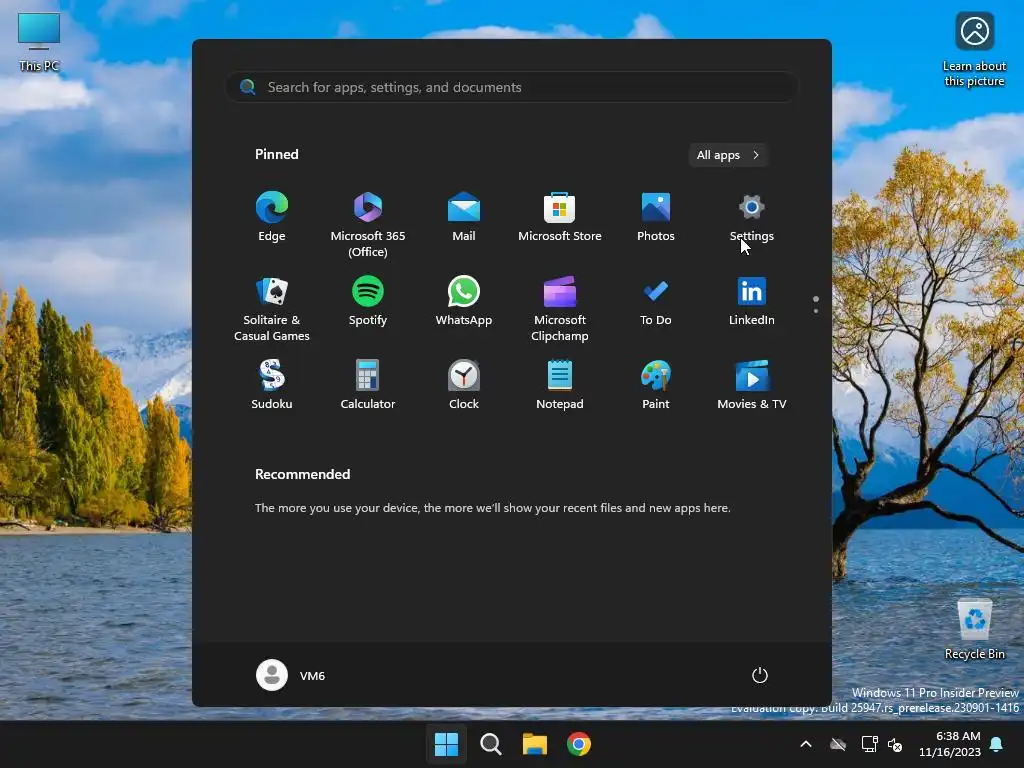The image size is (1024, 768).
Task: Show All apps list
Action: [728, 155]
